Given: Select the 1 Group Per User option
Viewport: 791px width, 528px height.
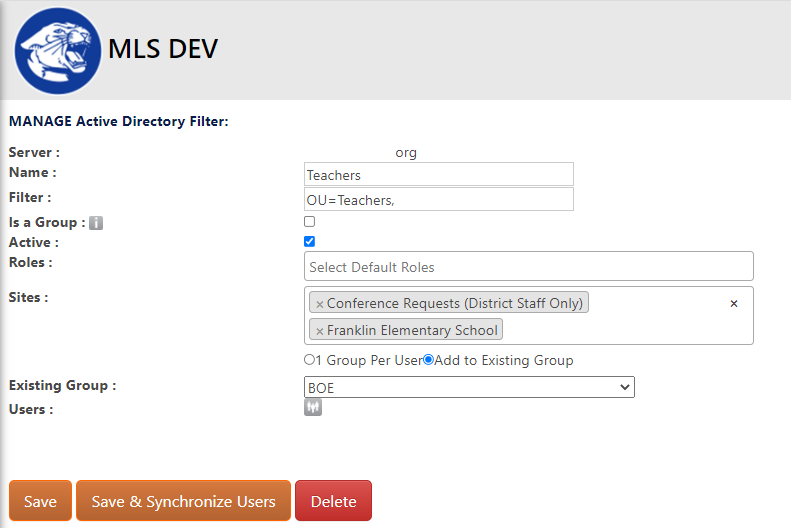Looking at the screenshot, I should (309, 360).
